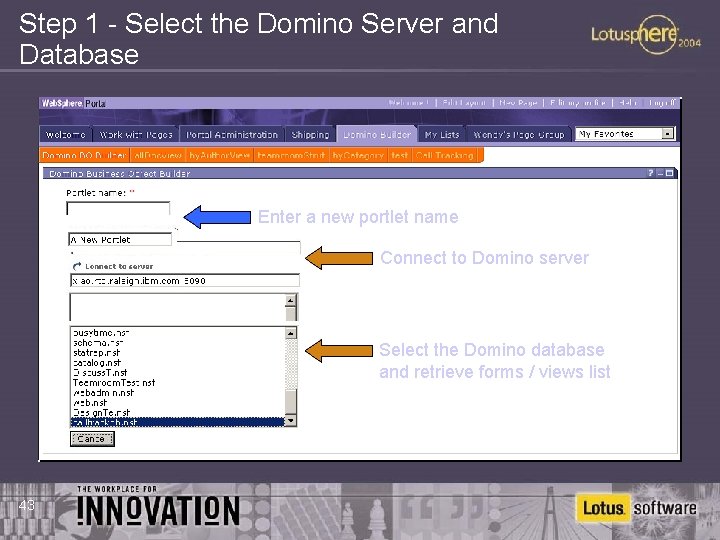Click the Log off link
This screenshot has width=720, height=540.
662,103
